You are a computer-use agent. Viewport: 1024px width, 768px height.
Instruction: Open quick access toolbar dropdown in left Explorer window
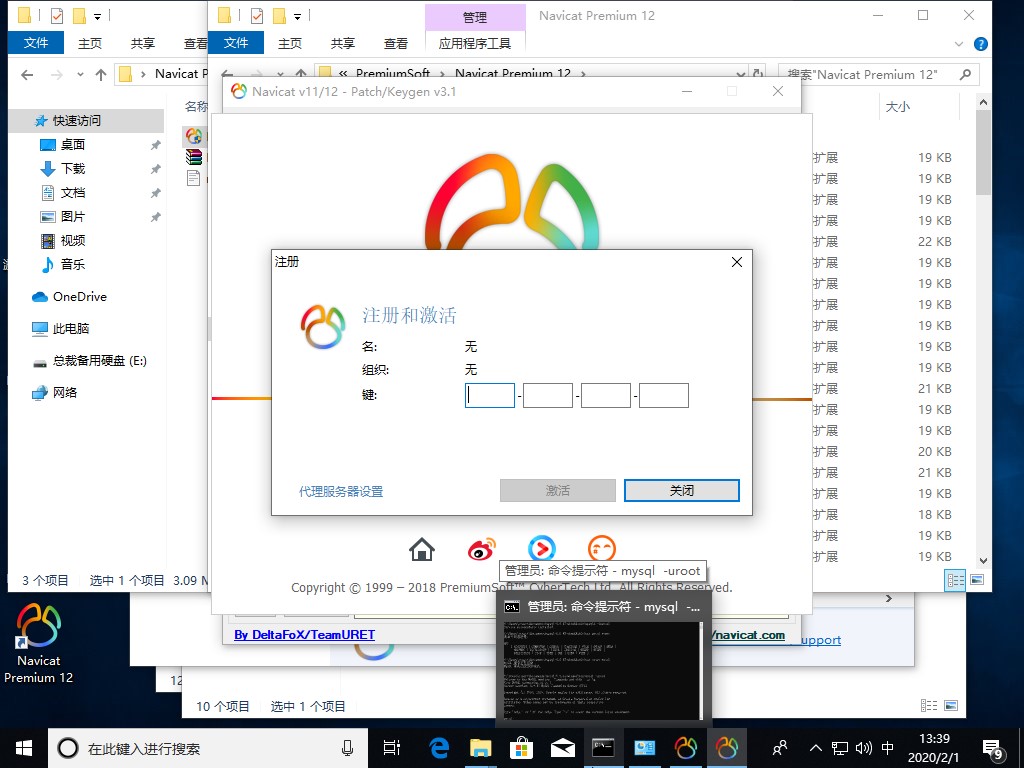(97, 16)
